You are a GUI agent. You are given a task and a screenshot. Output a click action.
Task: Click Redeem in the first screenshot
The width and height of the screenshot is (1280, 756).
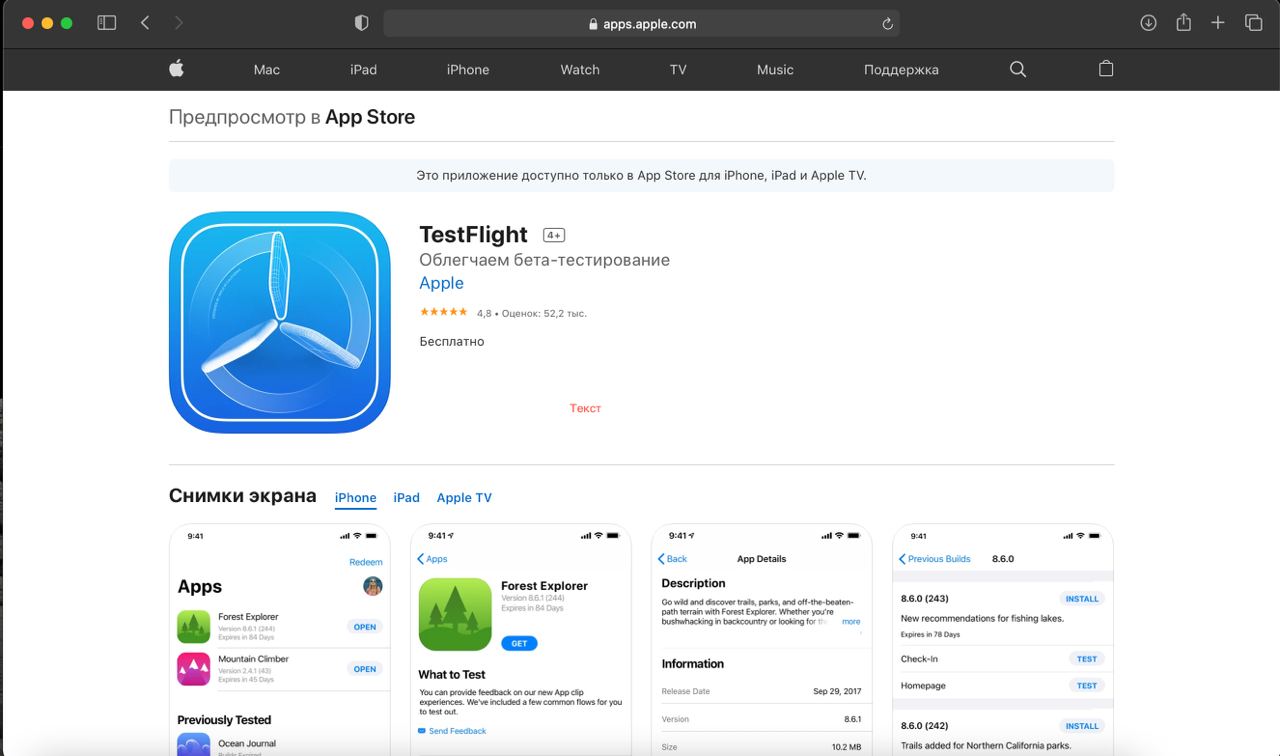tap(366, 562)
